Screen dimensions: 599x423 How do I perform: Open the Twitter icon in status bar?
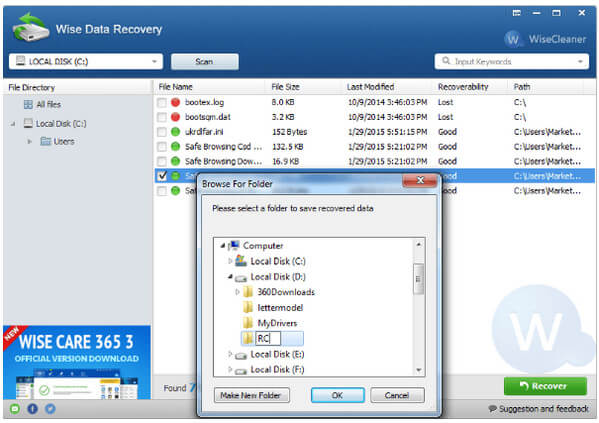tap(50, 409)
